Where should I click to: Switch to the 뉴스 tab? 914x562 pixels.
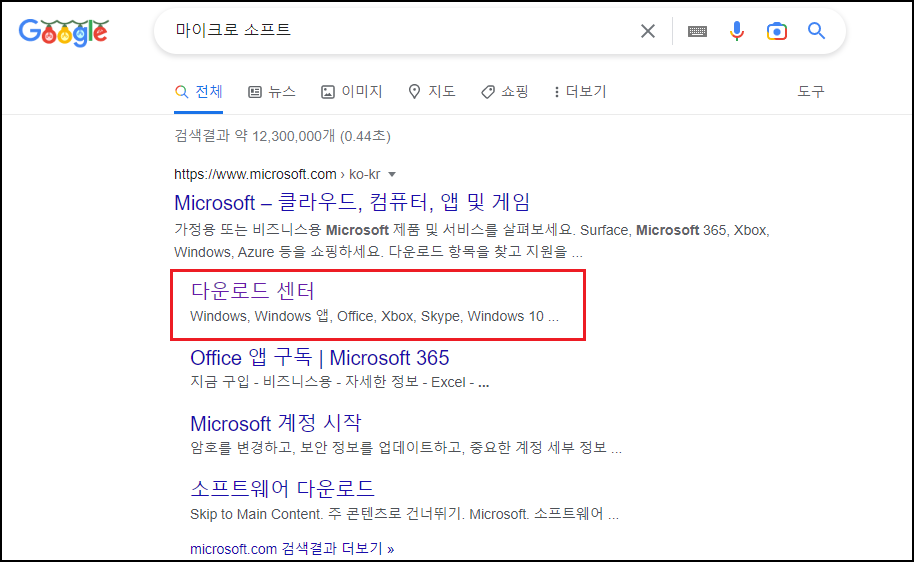(x=272, y=92)
